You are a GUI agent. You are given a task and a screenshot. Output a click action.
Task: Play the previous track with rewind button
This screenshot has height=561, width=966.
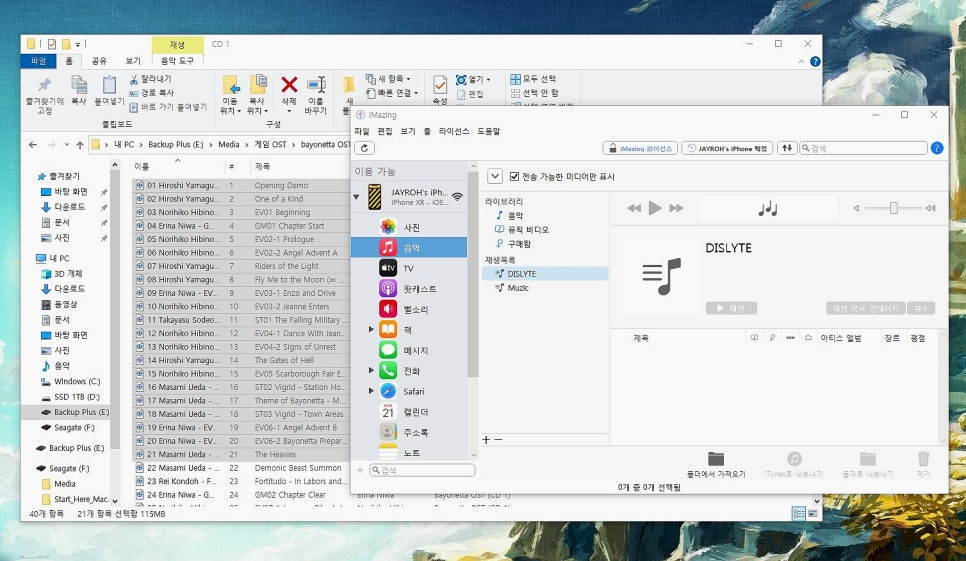tap(634, 208)
